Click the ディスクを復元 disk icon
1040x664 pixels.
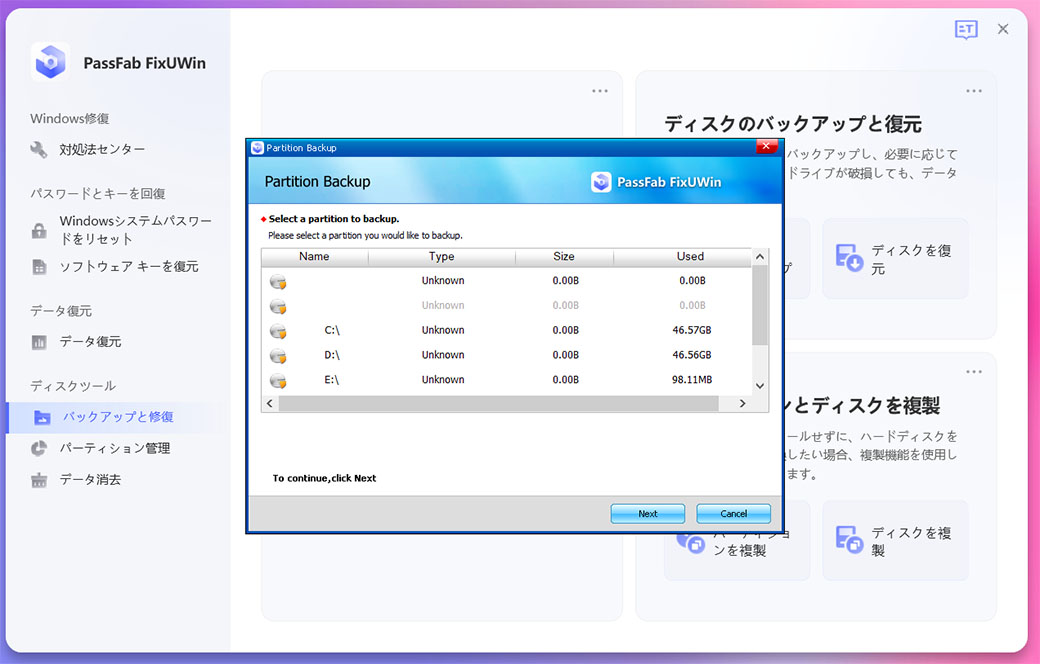click(x=849, y=258)
